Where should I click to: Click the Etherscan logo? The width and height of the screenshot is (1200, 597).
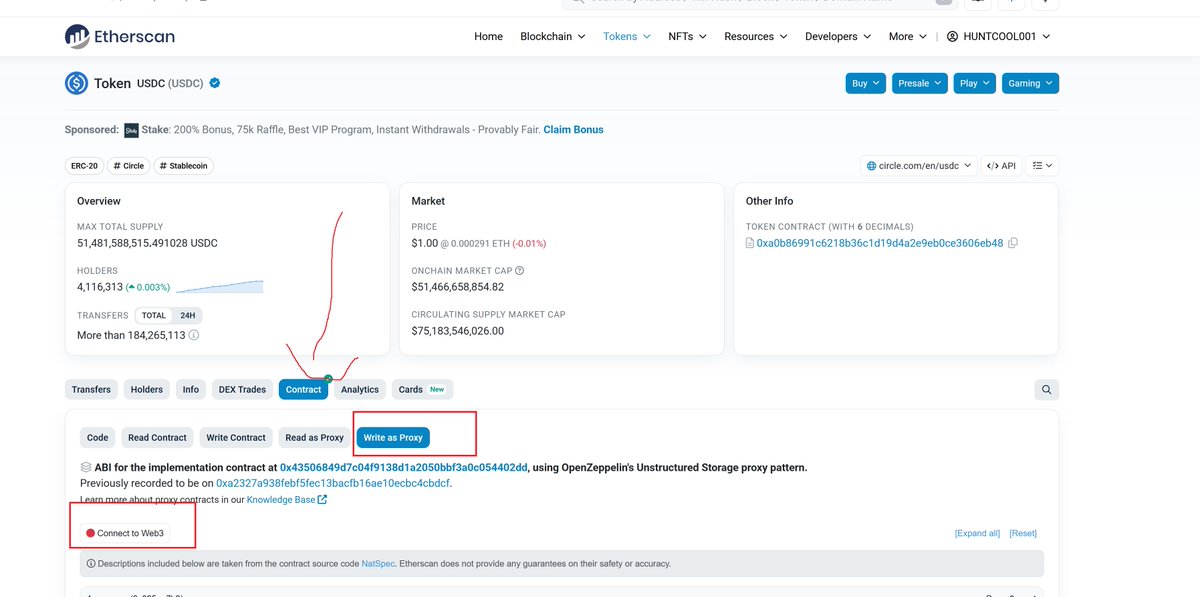[120, 37]
